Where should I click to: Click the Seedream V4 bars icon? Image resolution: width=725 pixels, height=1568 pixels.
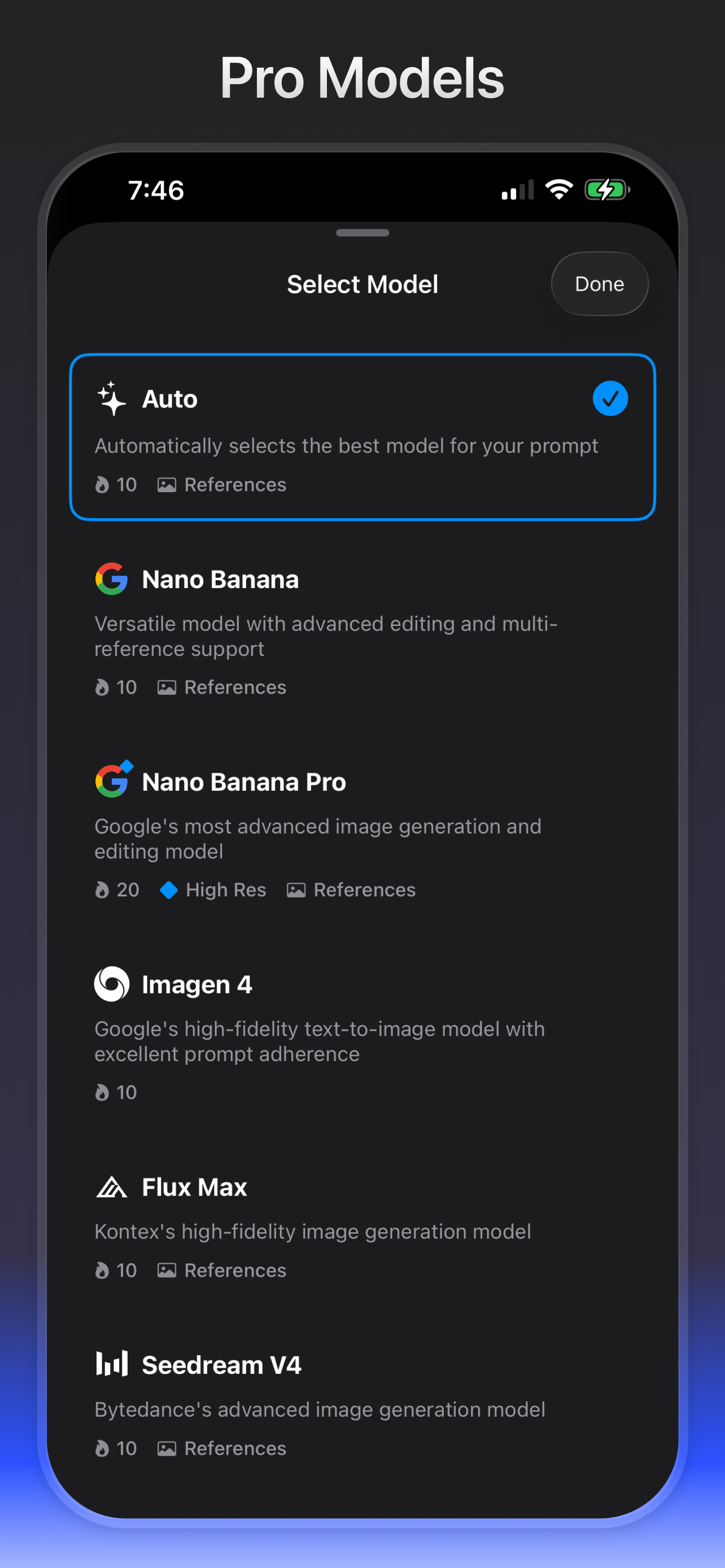111,1364
